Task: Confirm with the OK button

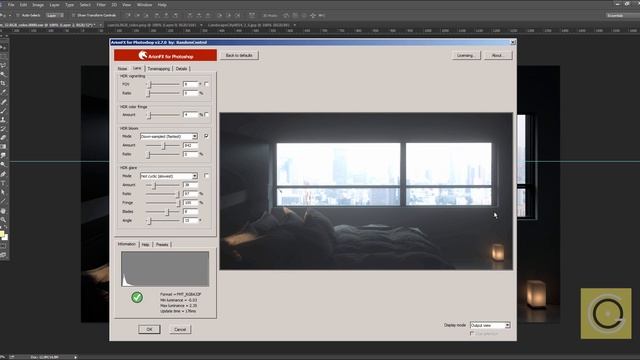Action: click(x=149, y=329)
